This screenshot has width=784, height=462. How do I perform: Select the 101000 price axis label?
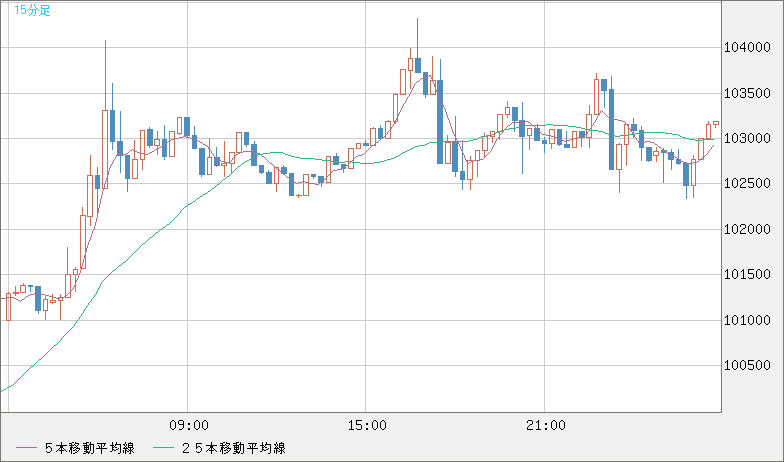(747, 320)
